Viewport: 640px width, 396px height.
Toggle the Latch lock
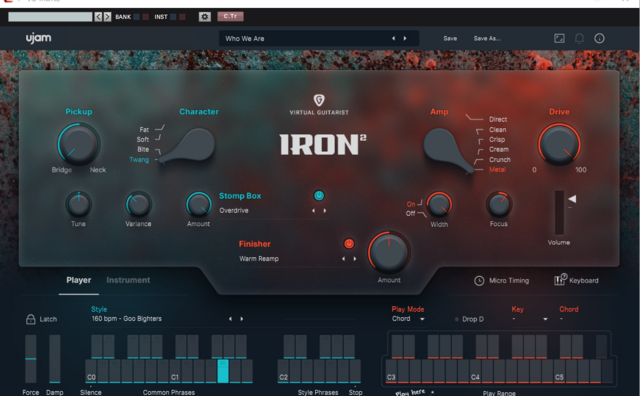(x=31, y=319)
